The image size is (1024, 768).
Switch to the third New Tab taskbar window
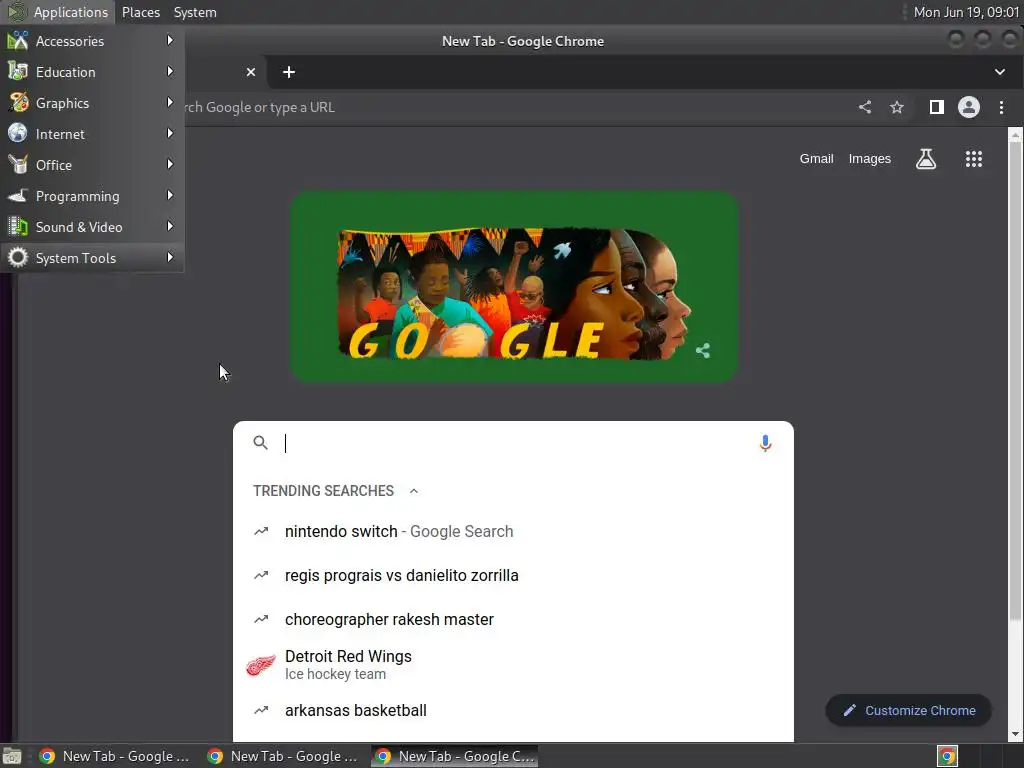tap(455, 756)
